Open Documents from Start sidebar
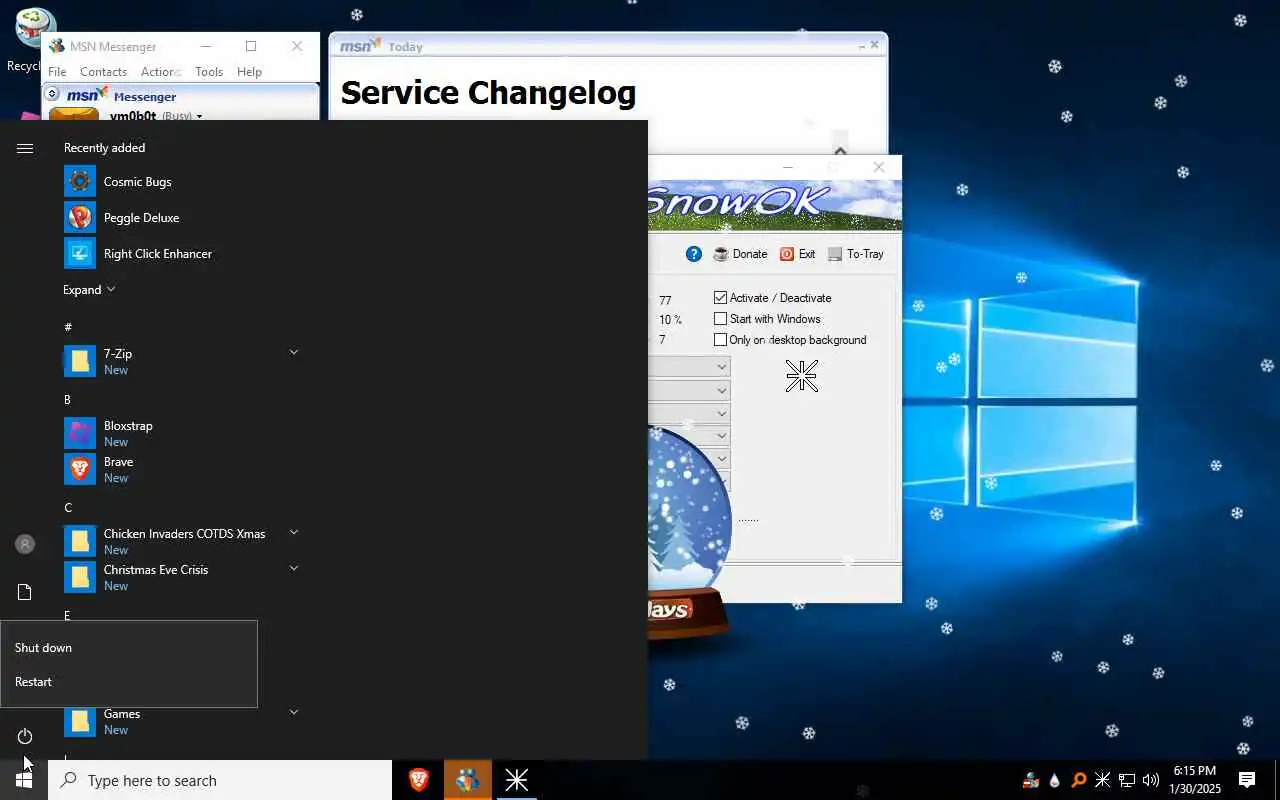1280x800 pixels. click(x=25, y=592)
